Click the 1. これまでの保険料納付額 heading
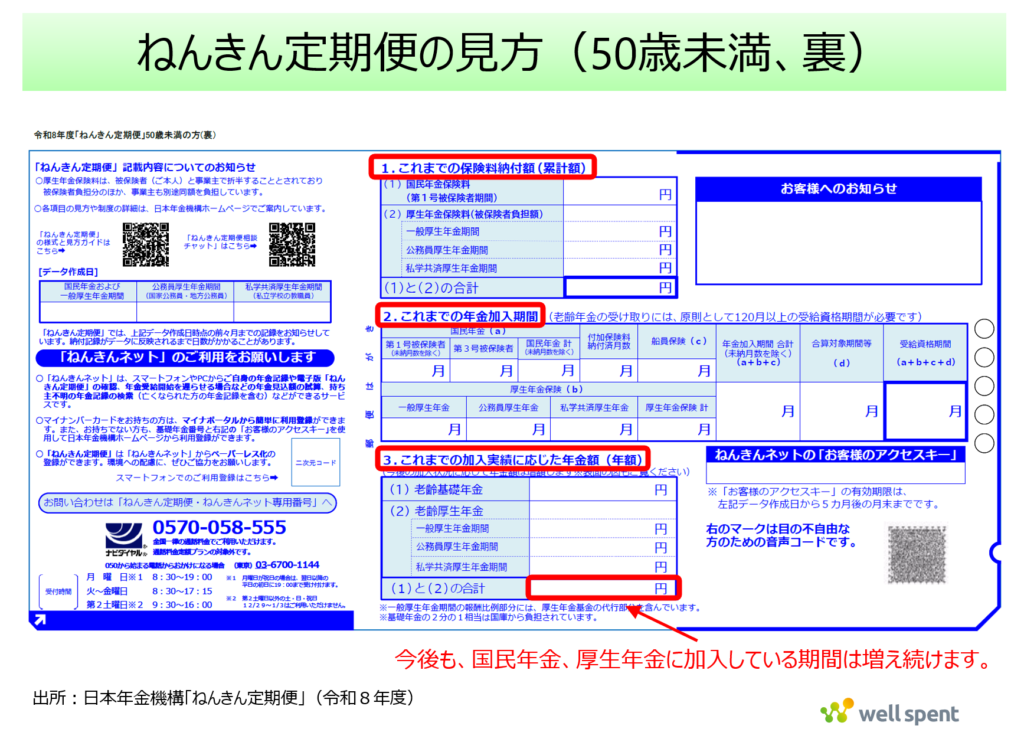The height and width of the screenshot is (729, 1024). coord(483,167)
